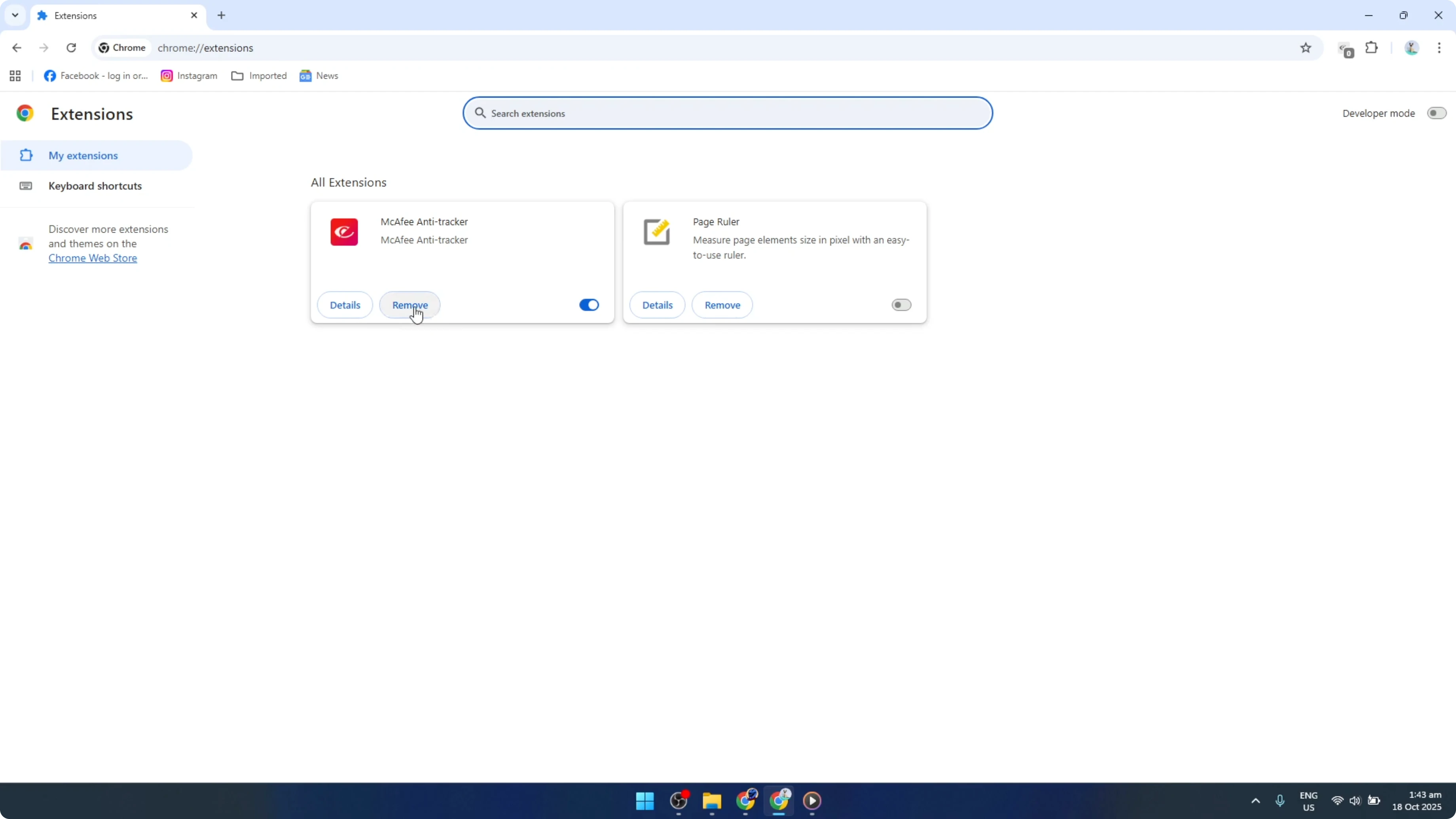
Task: Open the media player taskbar icon
Action: point(812,801)
